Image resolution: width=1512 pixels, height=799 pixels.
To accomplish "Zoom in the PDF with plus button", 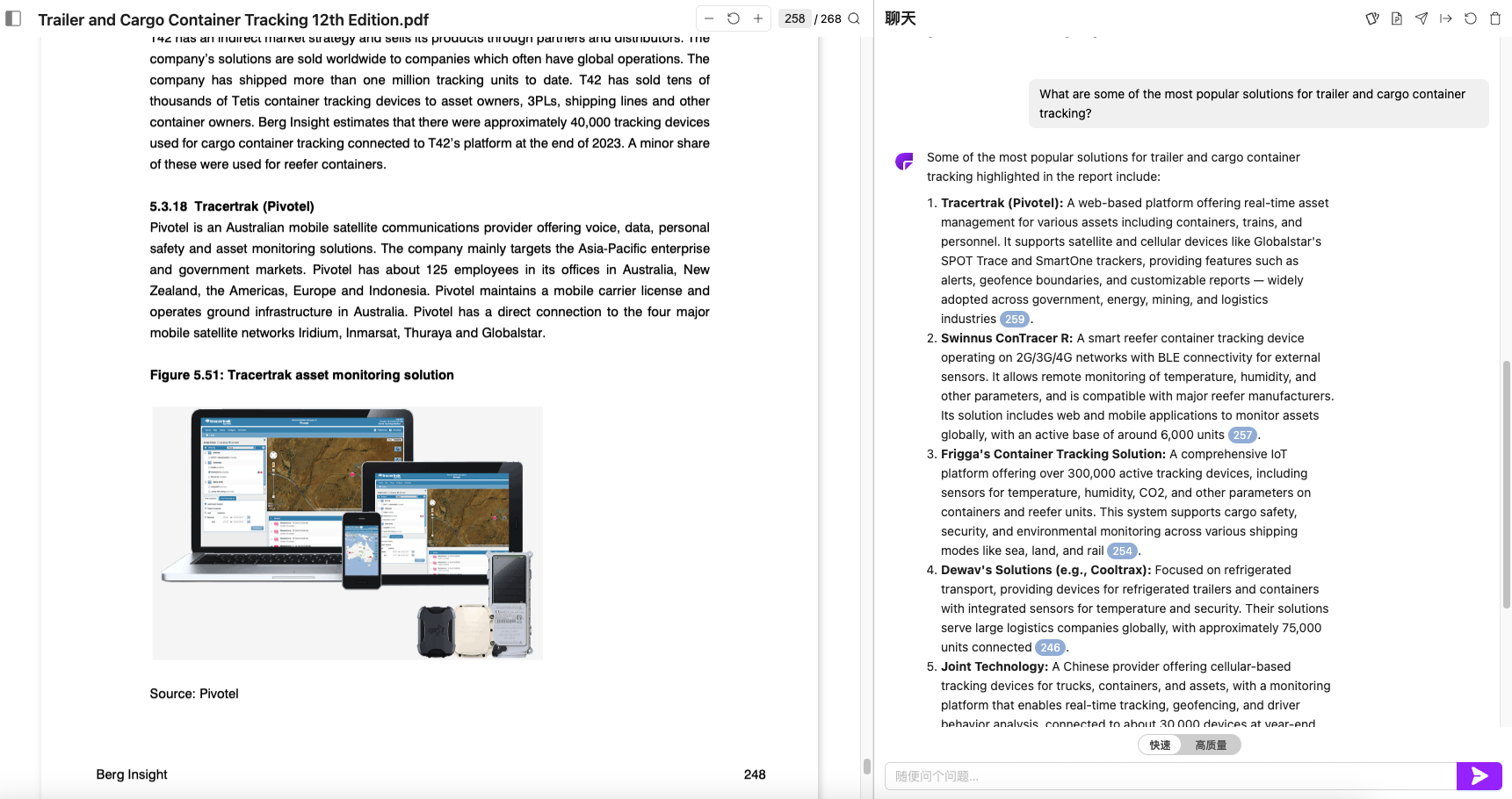I will coord(758,18).
